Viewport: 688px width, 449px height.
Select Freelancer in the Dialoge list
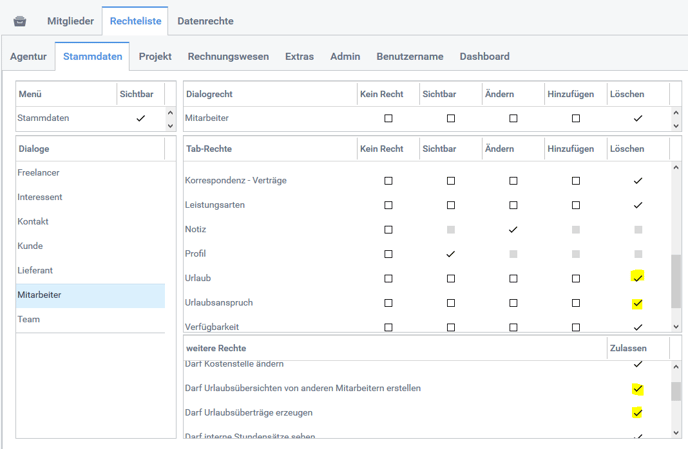38,173
